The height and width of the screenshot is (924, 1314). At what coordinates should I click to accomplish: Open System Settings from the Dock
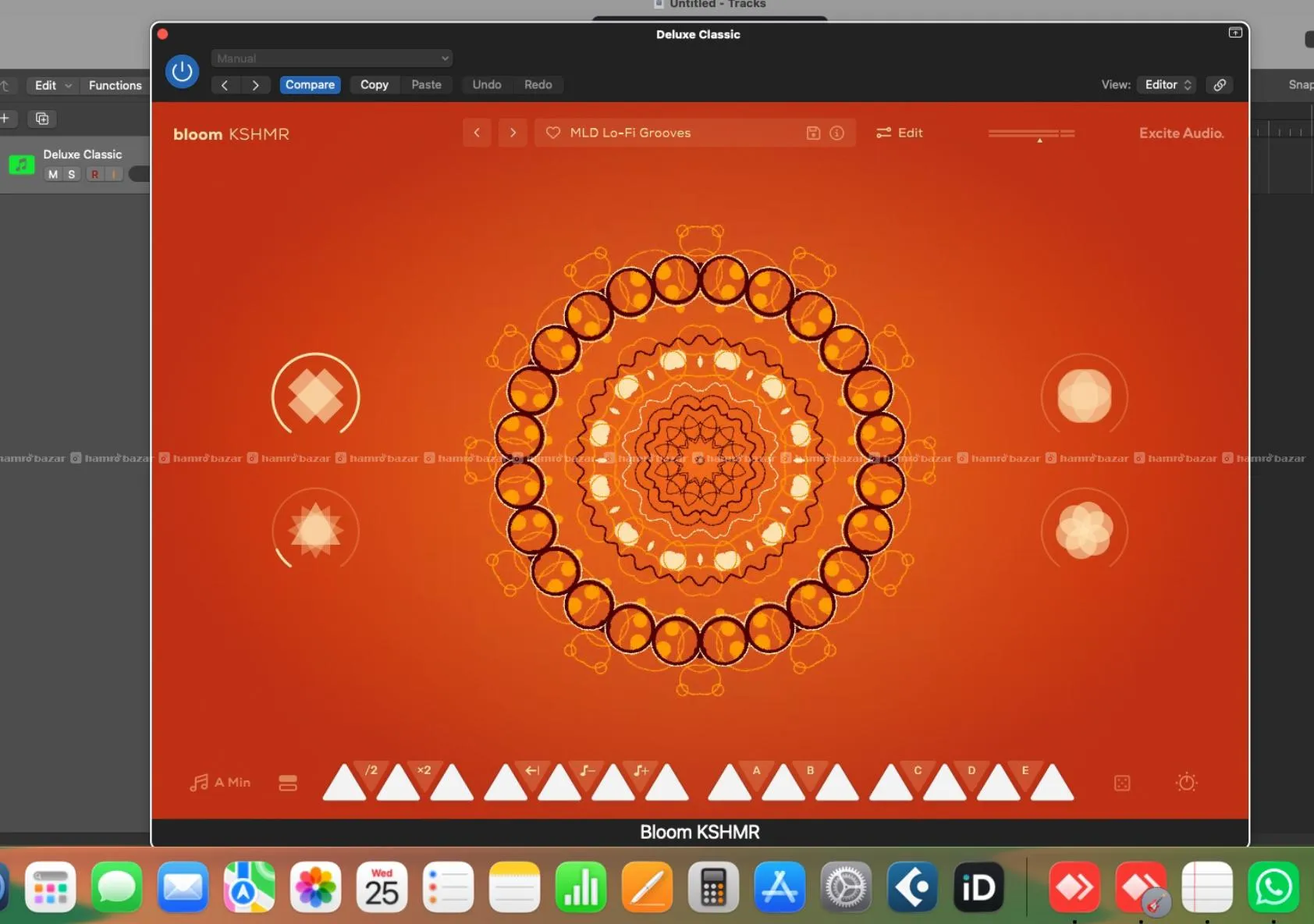pos(846,887)
